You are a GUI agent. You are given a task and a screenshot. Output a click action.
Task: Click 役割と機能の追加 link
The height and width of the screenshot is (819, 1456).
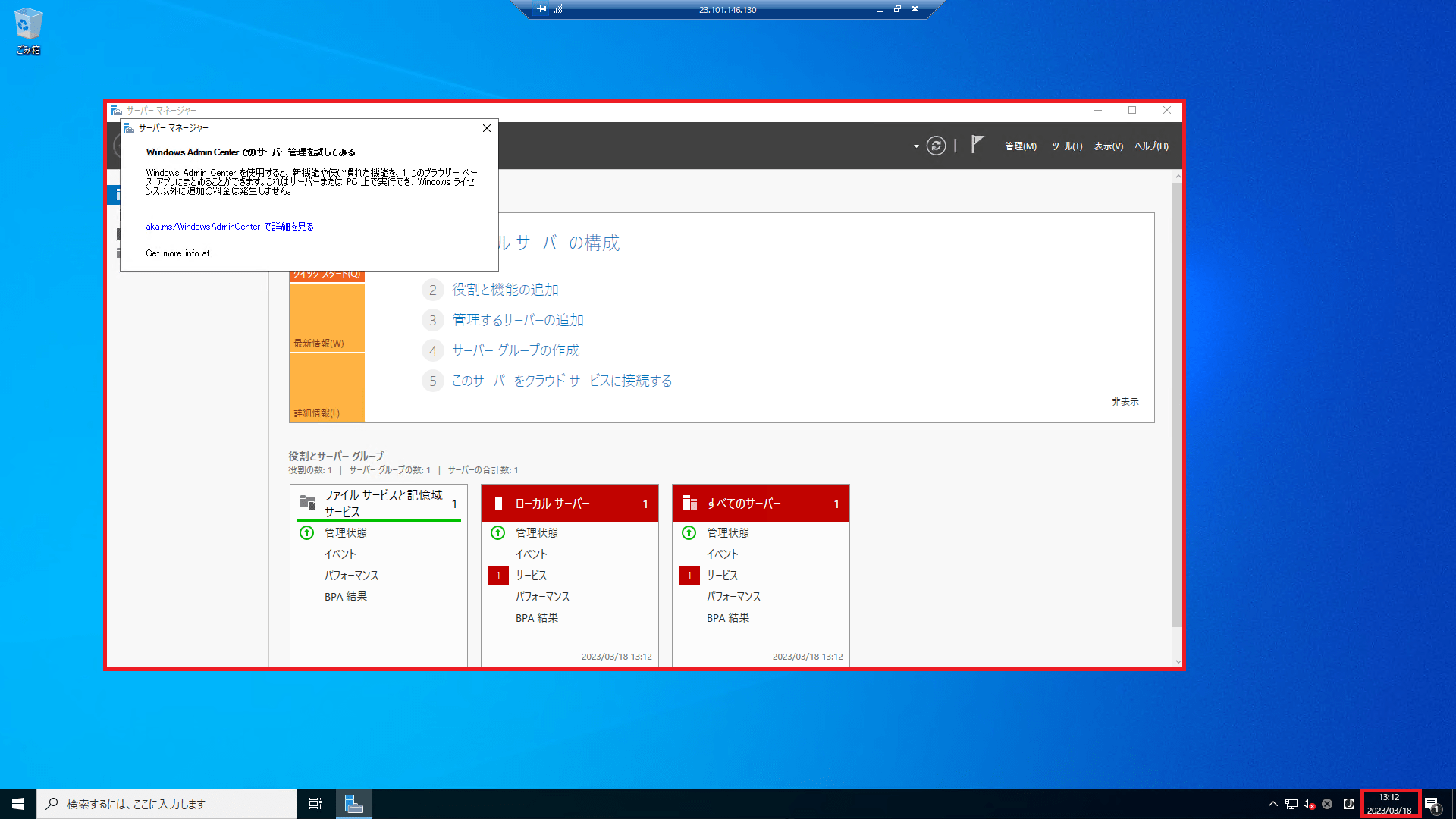505,290
